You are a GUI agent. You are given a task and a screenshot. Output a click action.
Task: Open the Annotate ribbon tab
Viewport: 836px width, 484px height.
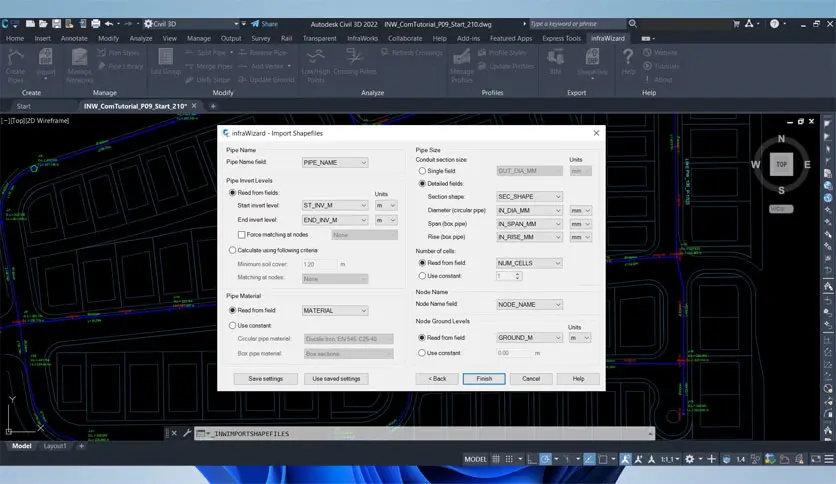[x=74, y=38]
